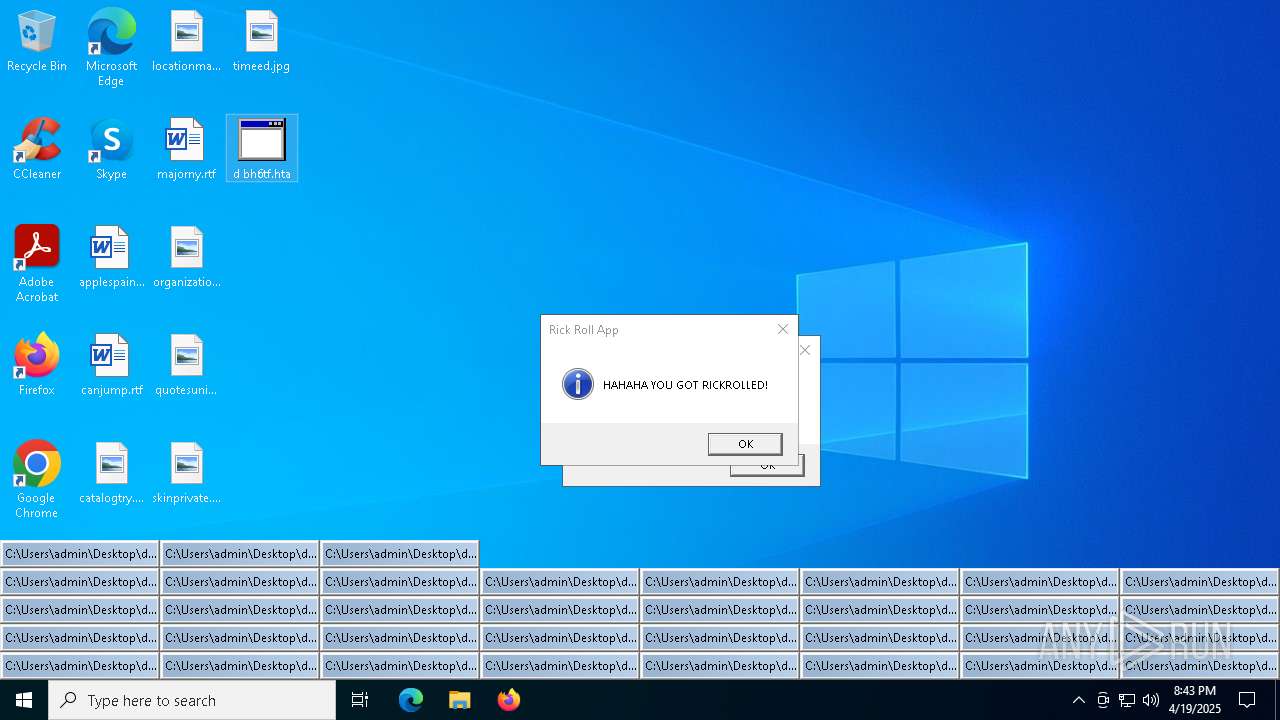Close the front Rick Roll App dialog
The height and width of the screenshot is (720, 1280).
tap(783, 329)
